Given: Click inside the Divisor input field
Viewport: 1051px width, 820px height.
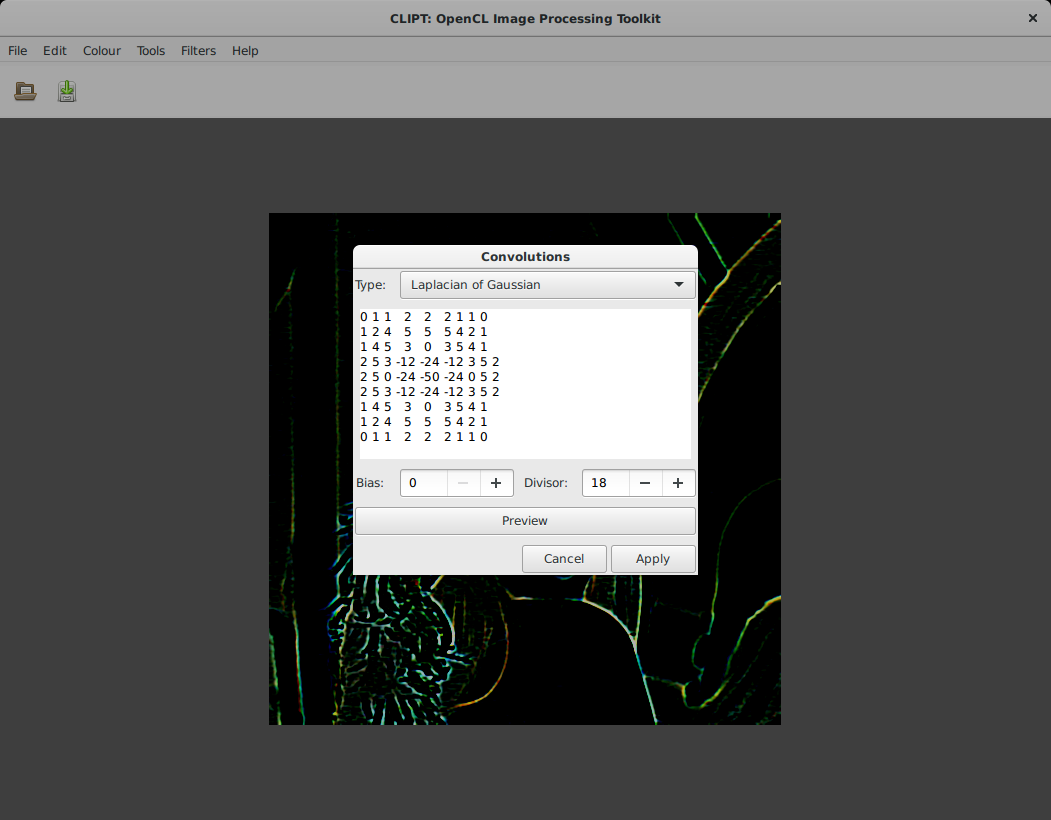Looking at the screenshot, I should tap(606, 483).
